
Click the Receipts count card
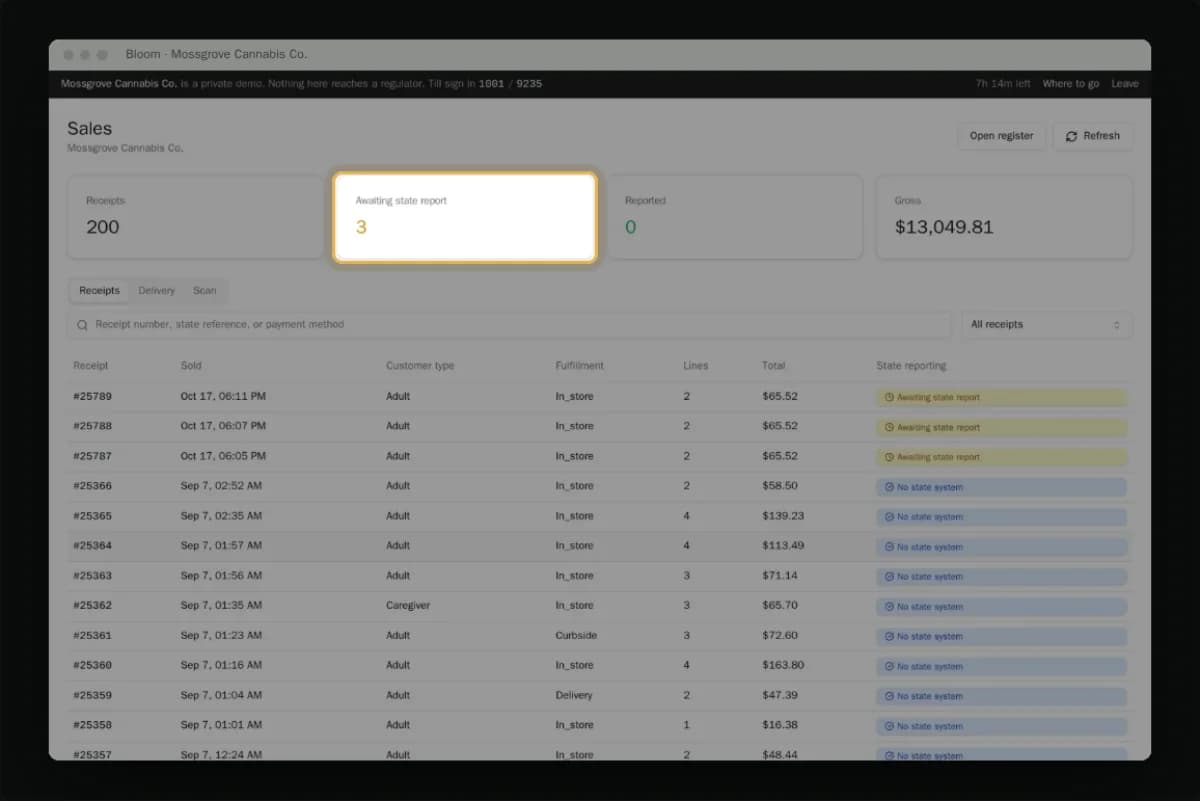[x=195, y=218]
